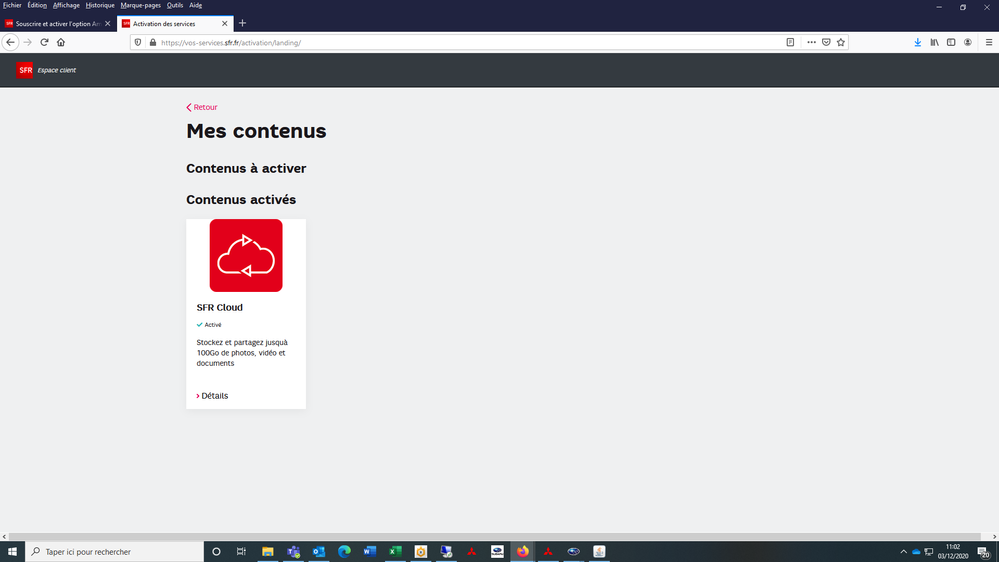Open OneDrive cloud tray icon

point(916,552)
